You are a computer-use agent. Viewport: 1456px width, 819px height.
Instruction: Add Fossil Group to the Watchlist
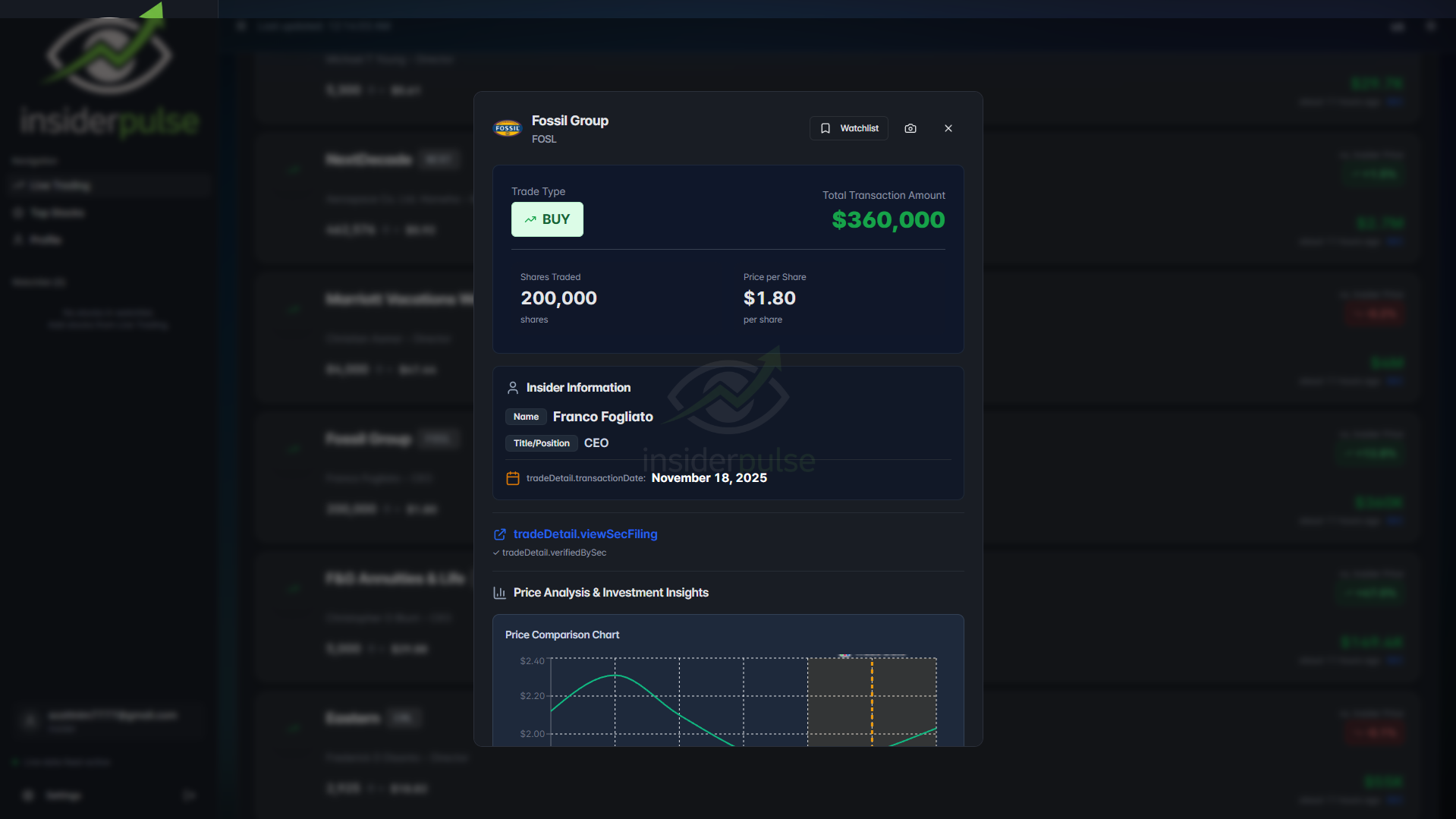pyautogui.click(x=848, y=128)
